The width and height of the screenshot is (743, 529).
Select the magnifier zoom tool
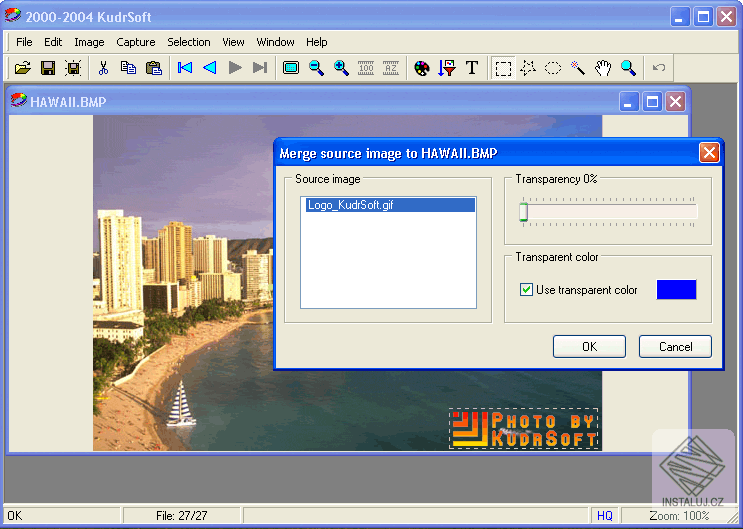628,68
